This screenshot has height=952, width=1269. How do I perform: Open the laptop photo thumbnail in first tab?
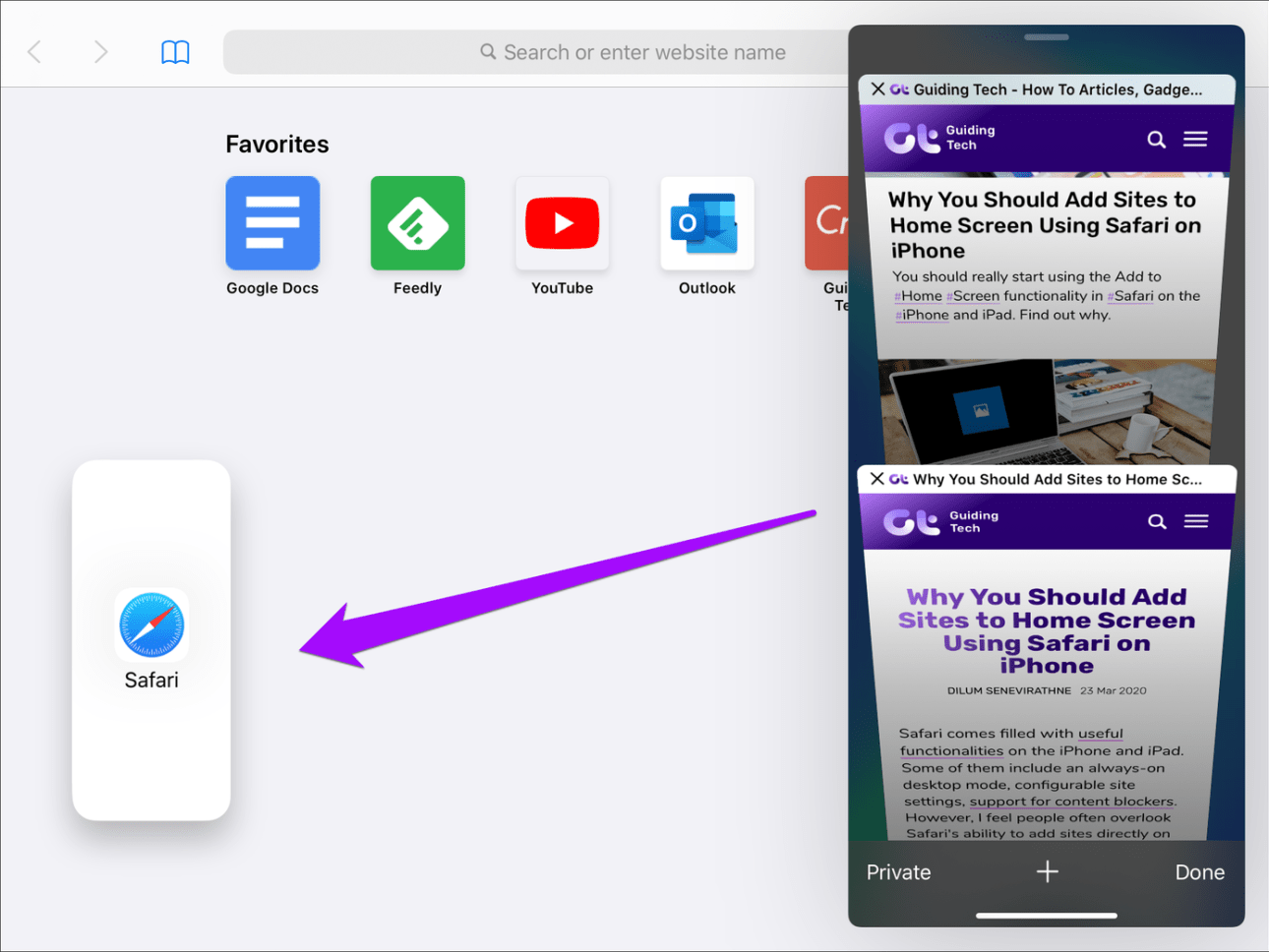[1047, 411]
